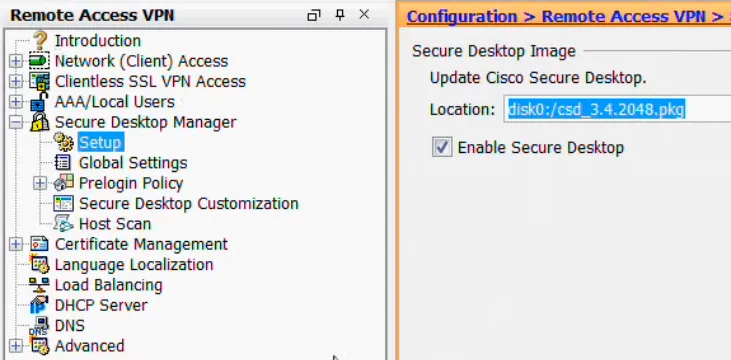Open Load Balancing tree item
This screenshot has height=360, width=731.
109,285
